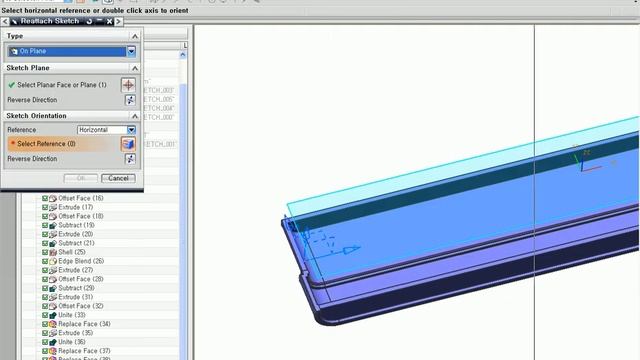Select the Extrude (31) tree item
Screen dimensions: 640x360
76,297
